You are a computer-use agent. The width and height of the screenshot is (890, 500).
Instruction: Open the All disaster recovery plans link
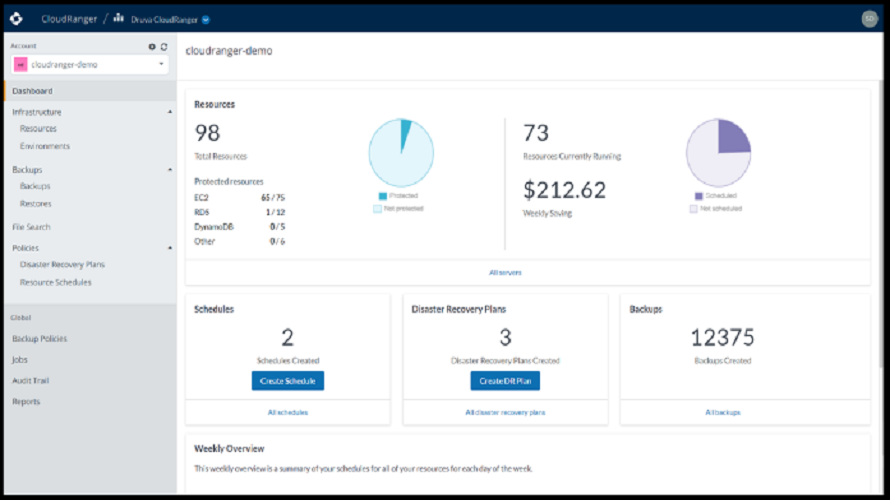pos(505,413)
